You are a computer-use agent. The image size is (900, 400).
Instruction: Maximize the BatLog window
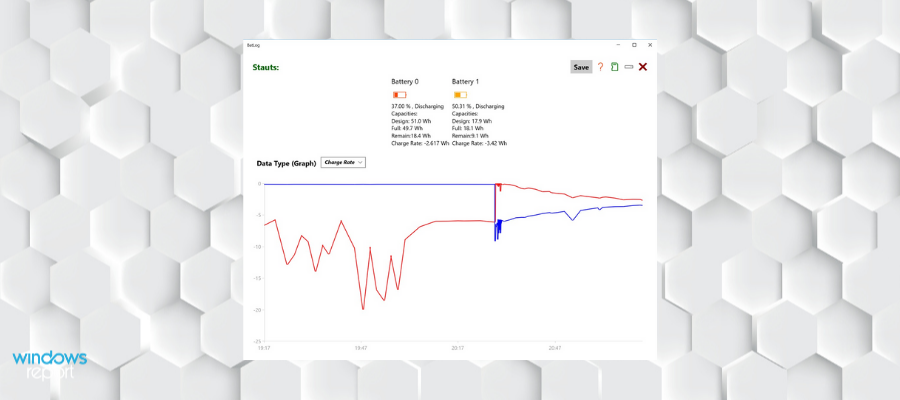(634, 45)
